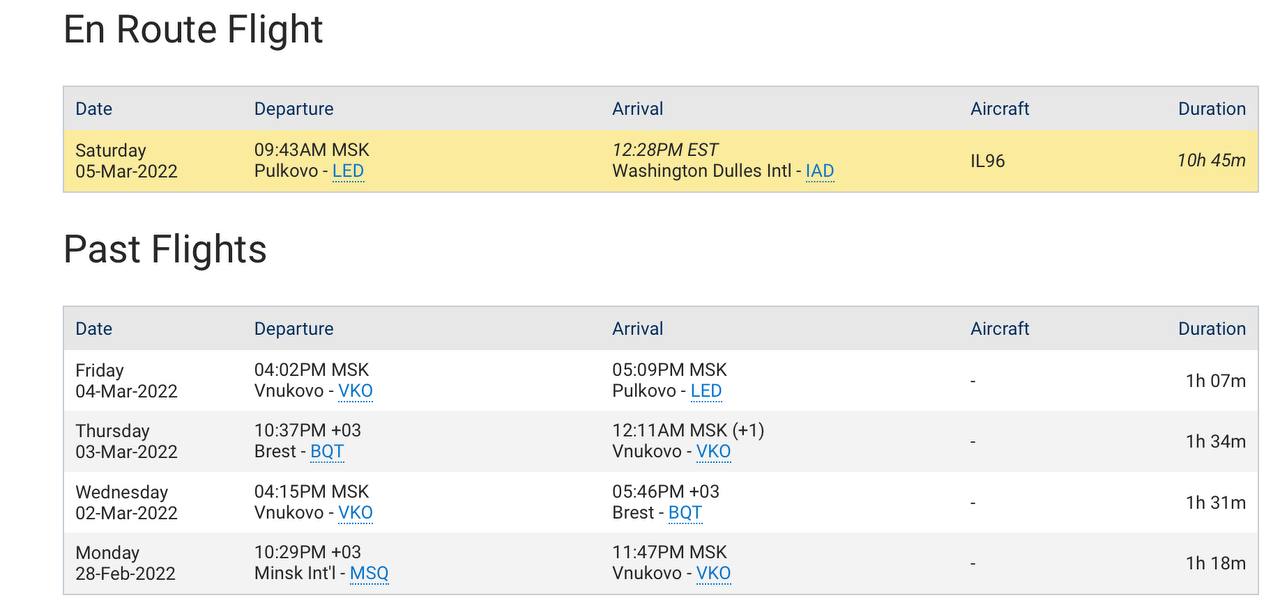Click the Saturday 05-Mar-2022 date cell

(x=126, y=161)
